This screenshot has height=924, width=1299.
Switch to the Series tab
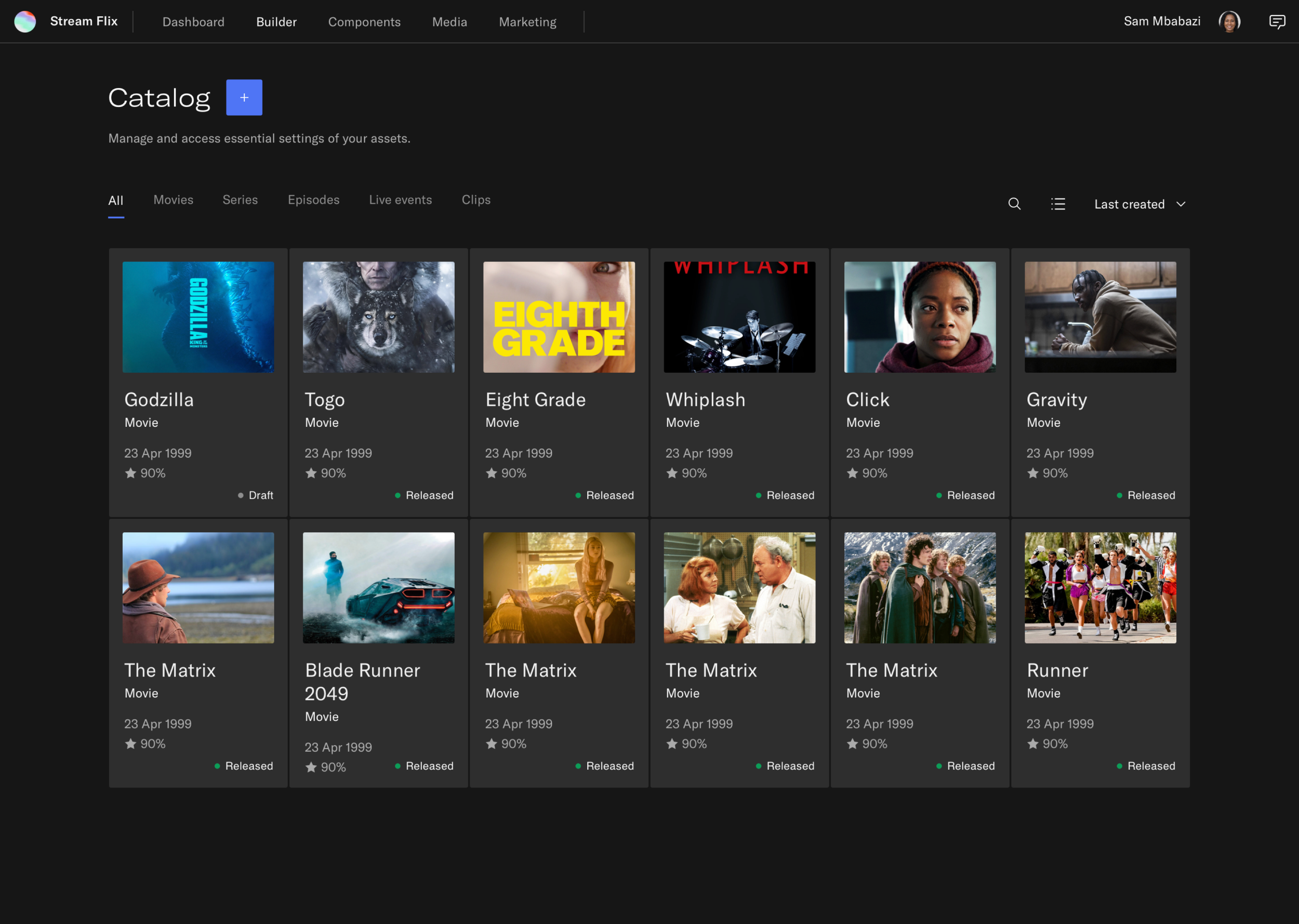point(240,200)
